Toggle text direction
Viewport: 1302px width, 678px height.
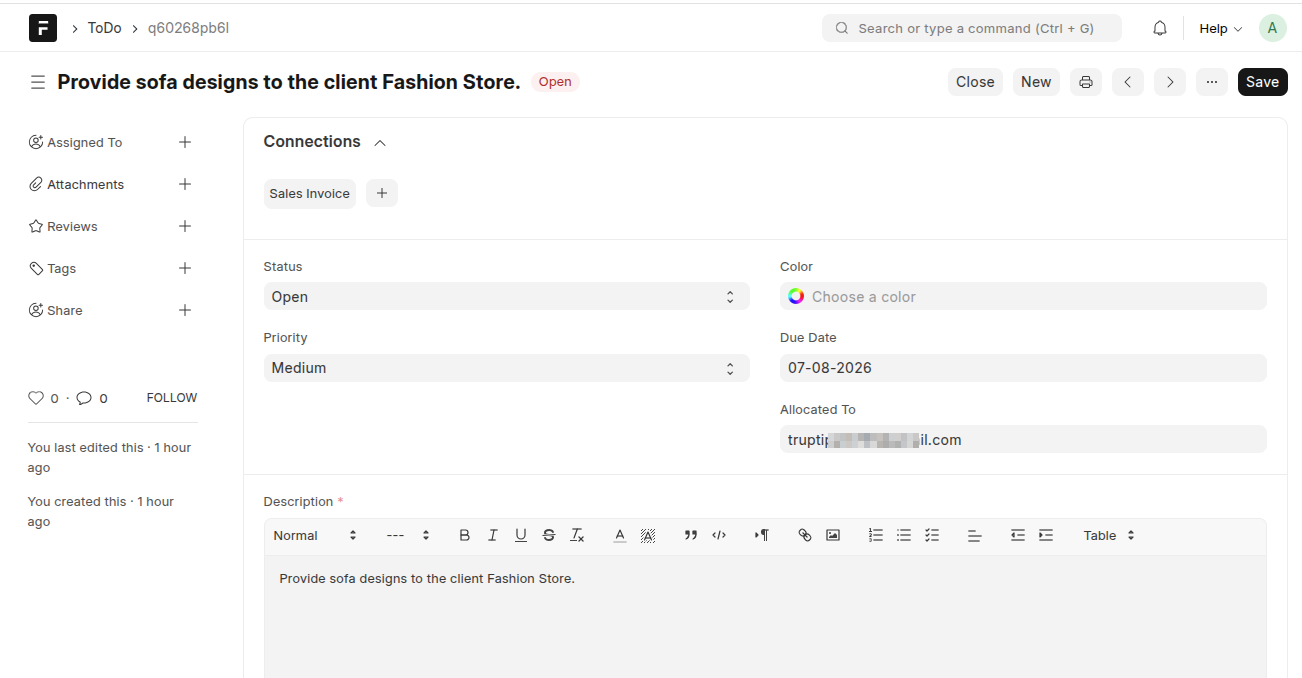point(762,536)
